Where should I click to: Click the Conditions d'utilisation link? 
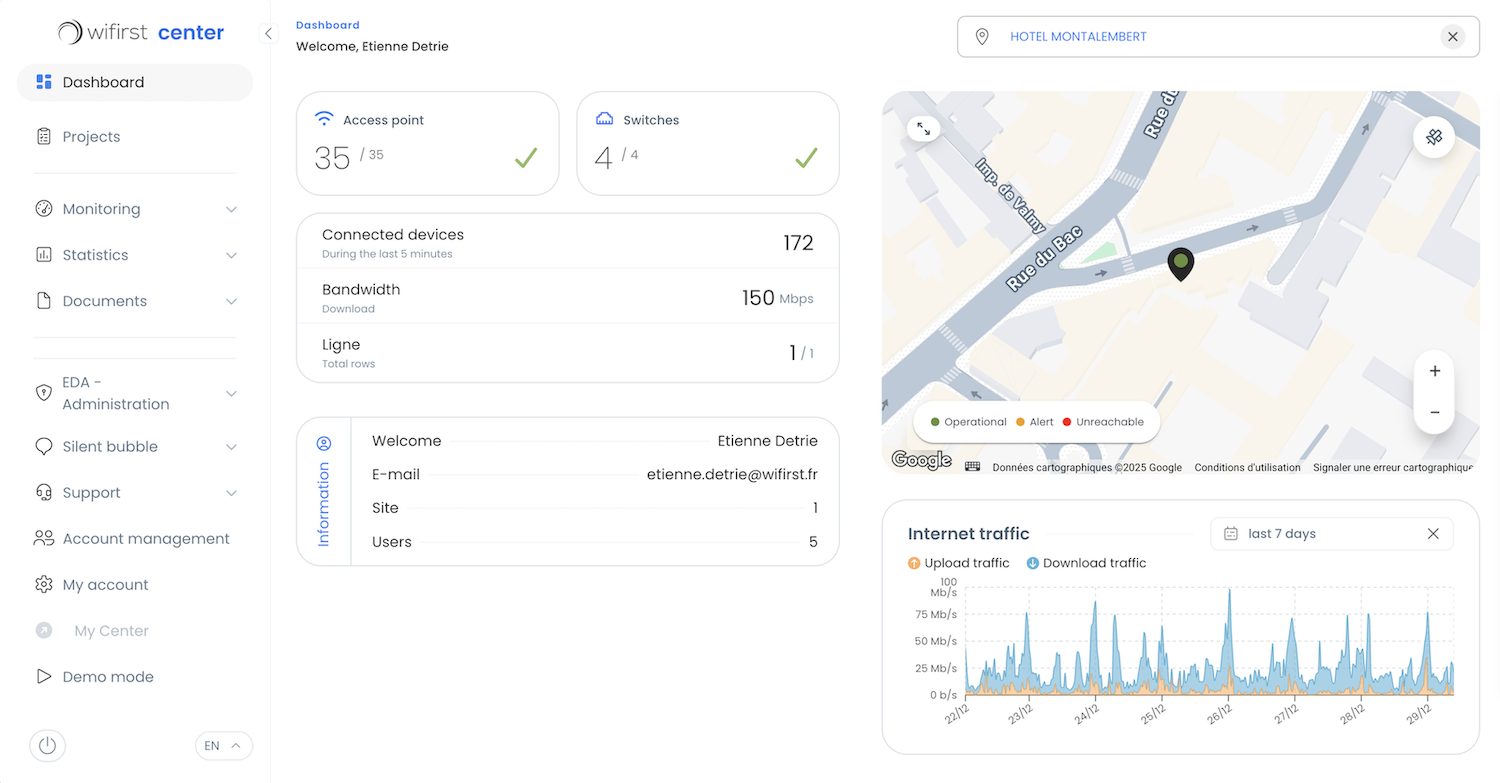point(1247,467)
